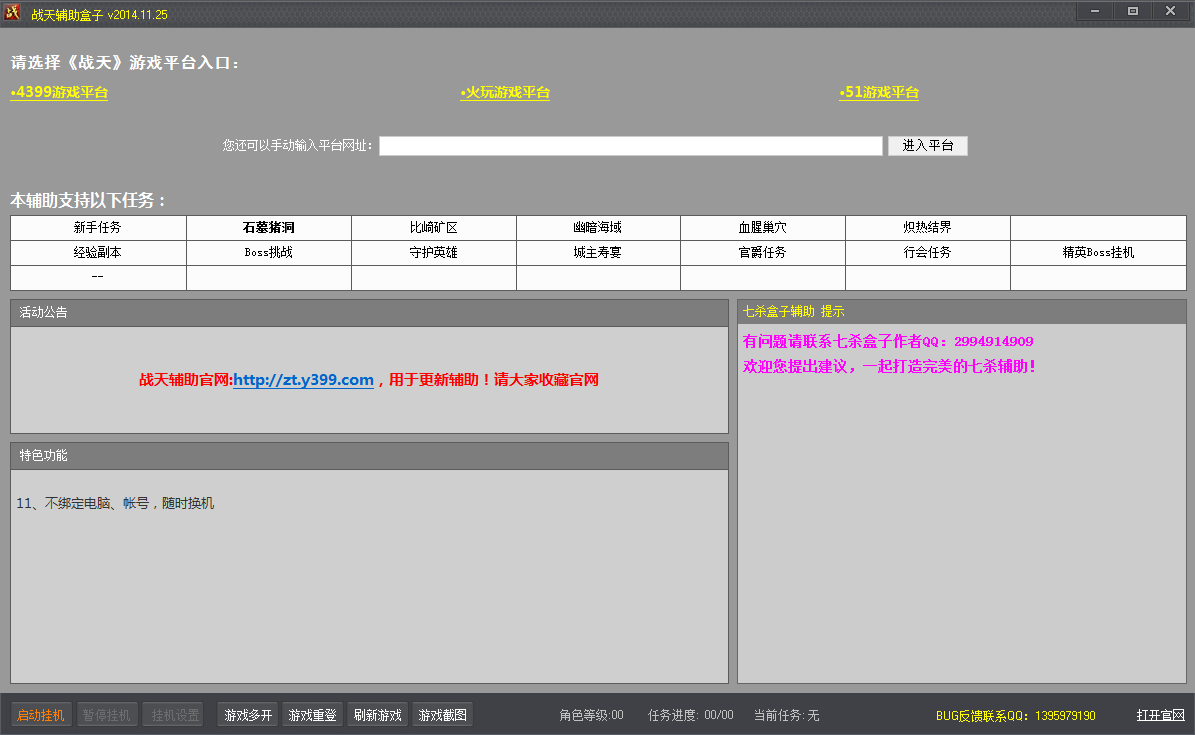Select the Boss挑战 task cell

tap(268, 252)
